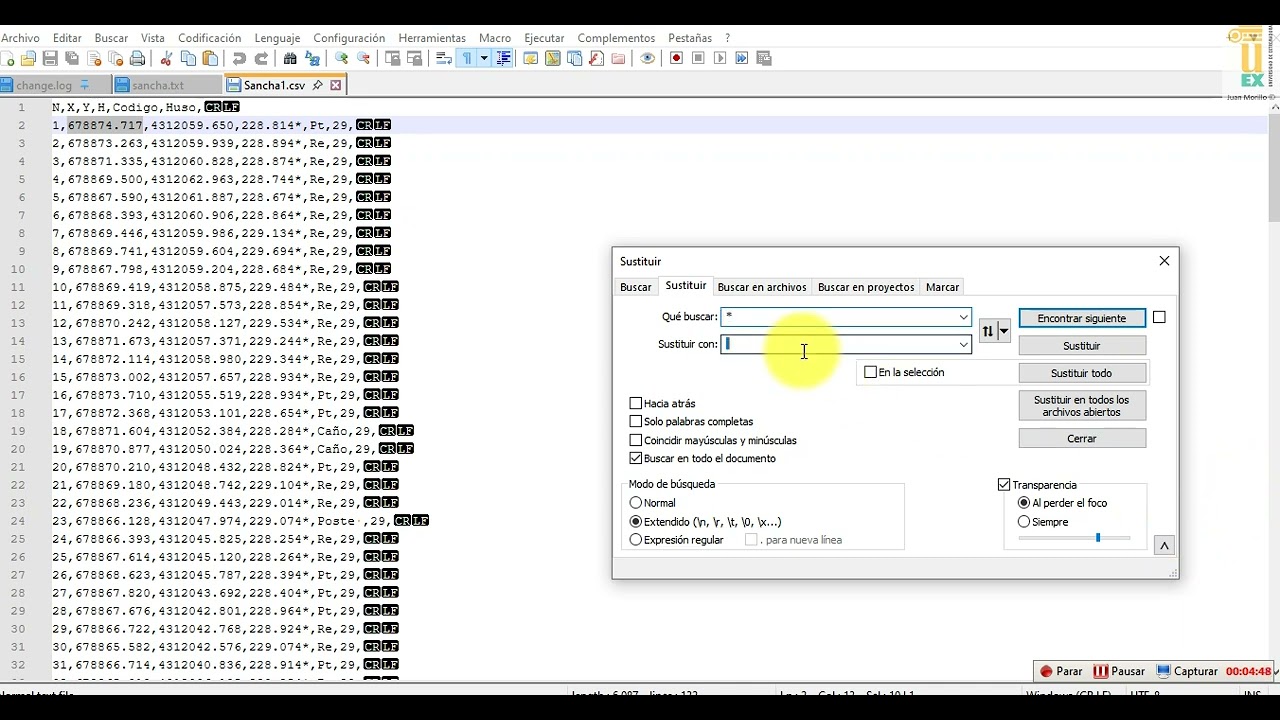The width and height of the screenshot is (1280, 720).
Task: Save the current file with the floppy icon
Action: (x=50, y=58)
